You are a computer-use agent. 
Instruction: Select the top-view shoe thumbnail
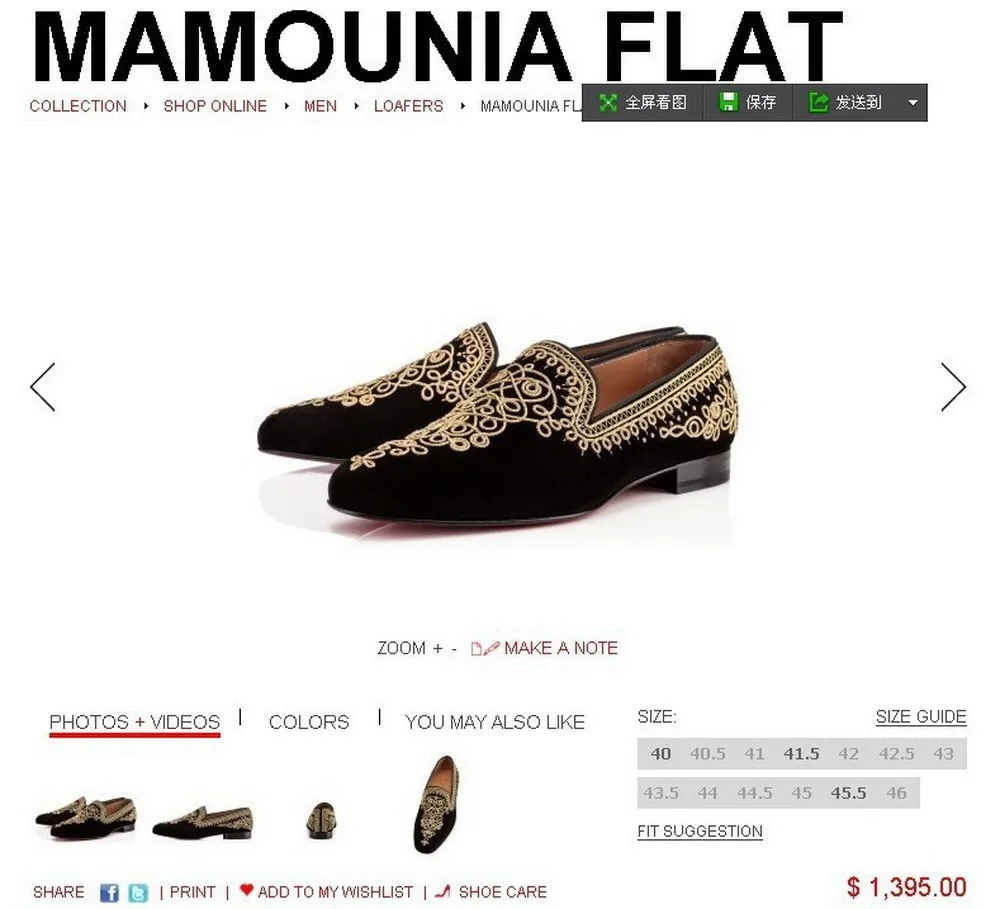click(437, 803)
